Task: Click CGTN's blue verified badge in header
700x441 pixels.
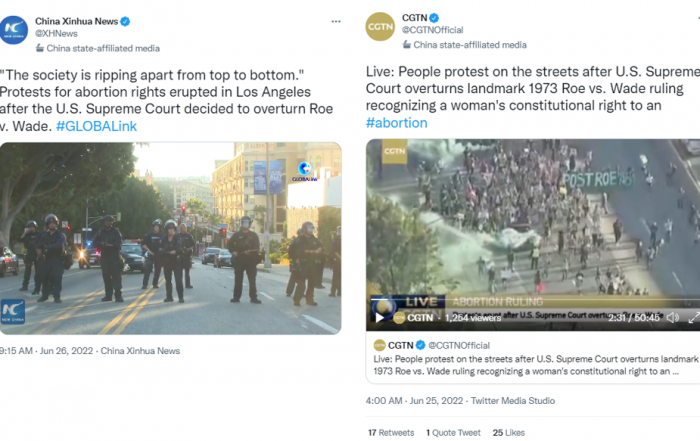Action: click(434, 18)
